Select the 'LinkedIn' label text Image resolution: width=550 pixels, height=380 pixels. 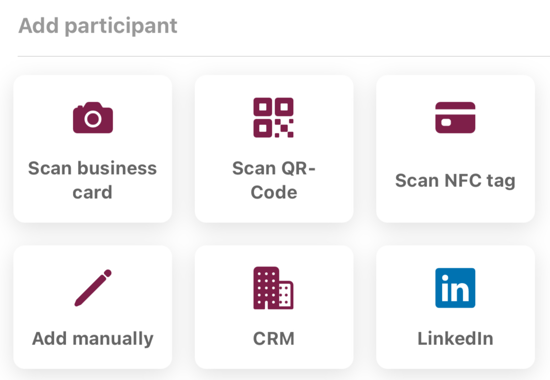pos(455,339)
